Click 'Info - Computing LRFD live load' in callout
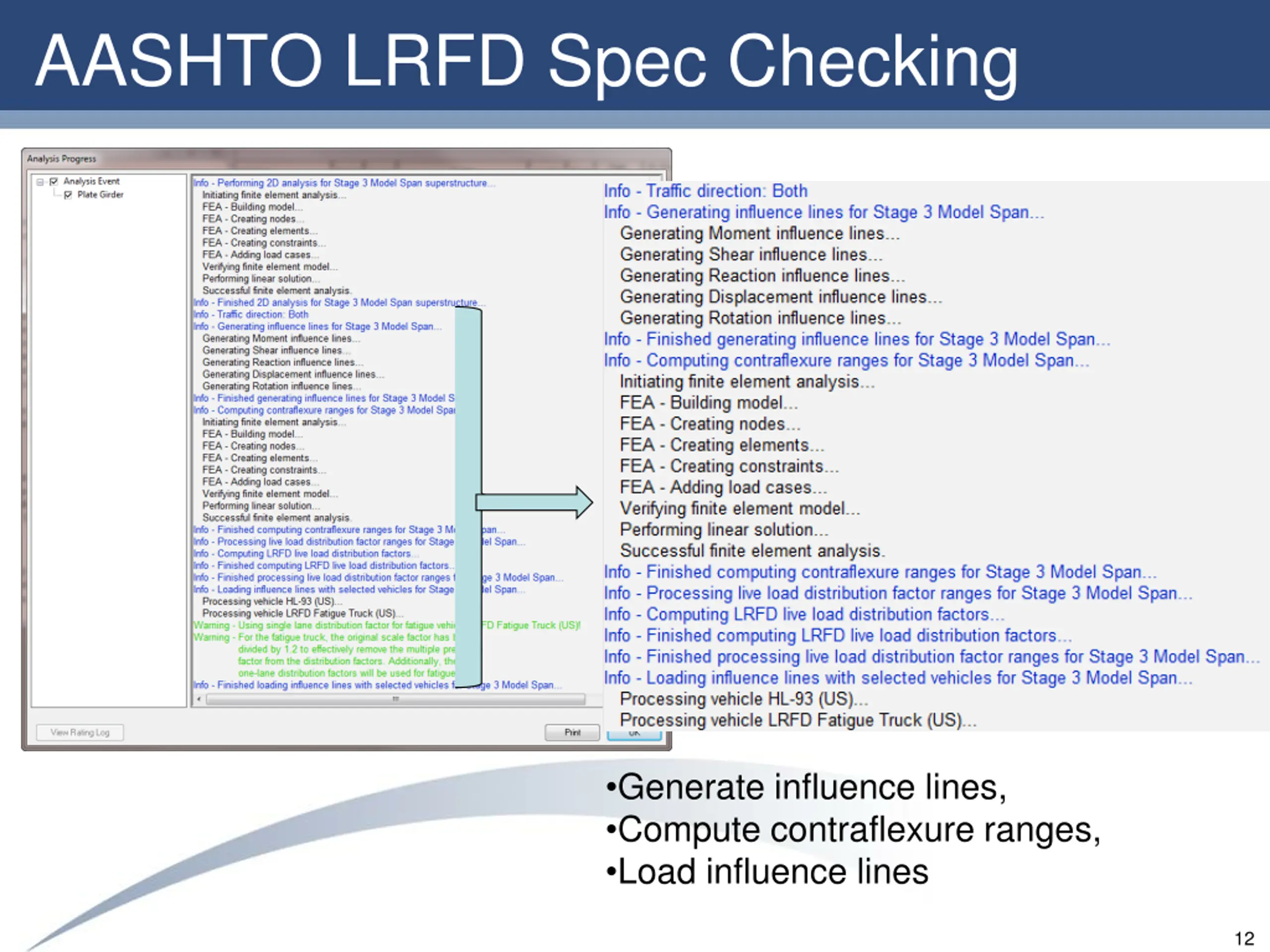 804,614
